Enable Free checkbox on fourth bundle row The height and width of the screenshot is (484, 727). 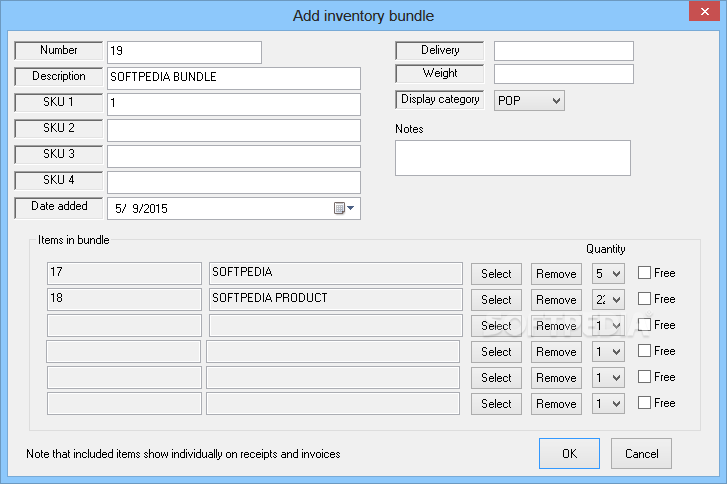click(644, 350)
